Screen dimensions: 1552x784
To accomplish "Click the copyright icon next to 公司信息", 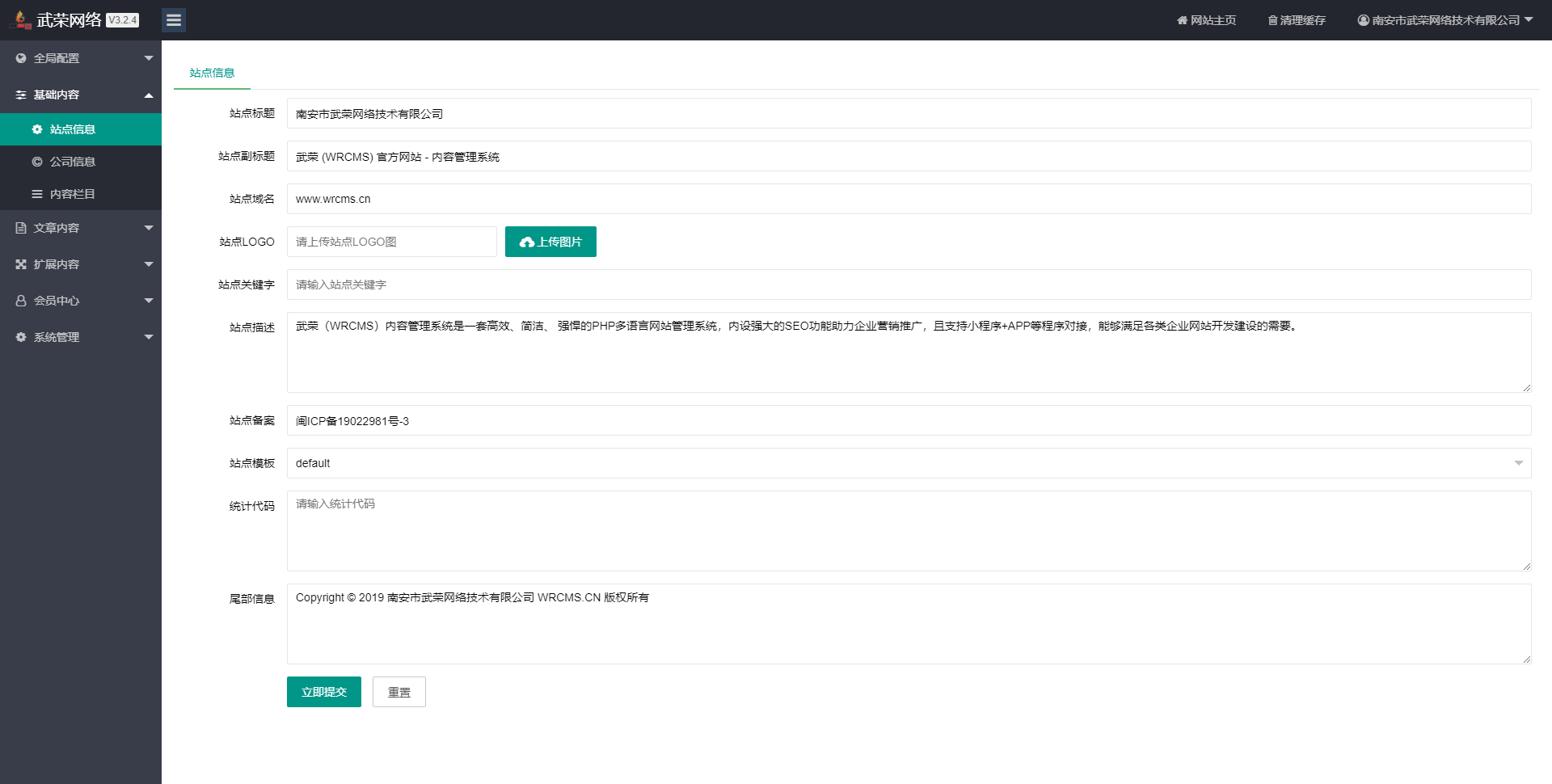I will (37, 162).
